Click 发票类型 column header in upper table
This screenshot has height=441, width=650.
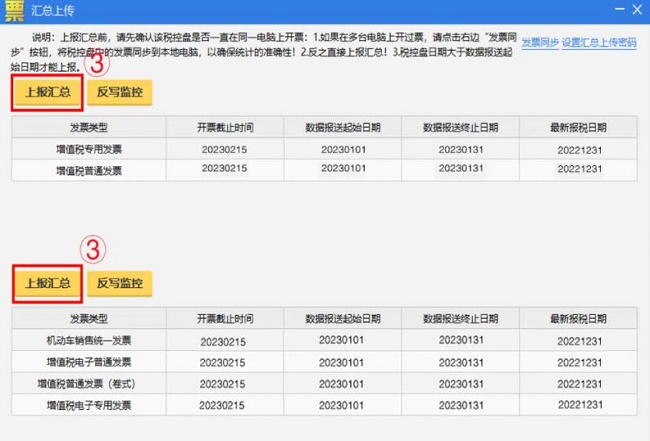coord(89,127)
